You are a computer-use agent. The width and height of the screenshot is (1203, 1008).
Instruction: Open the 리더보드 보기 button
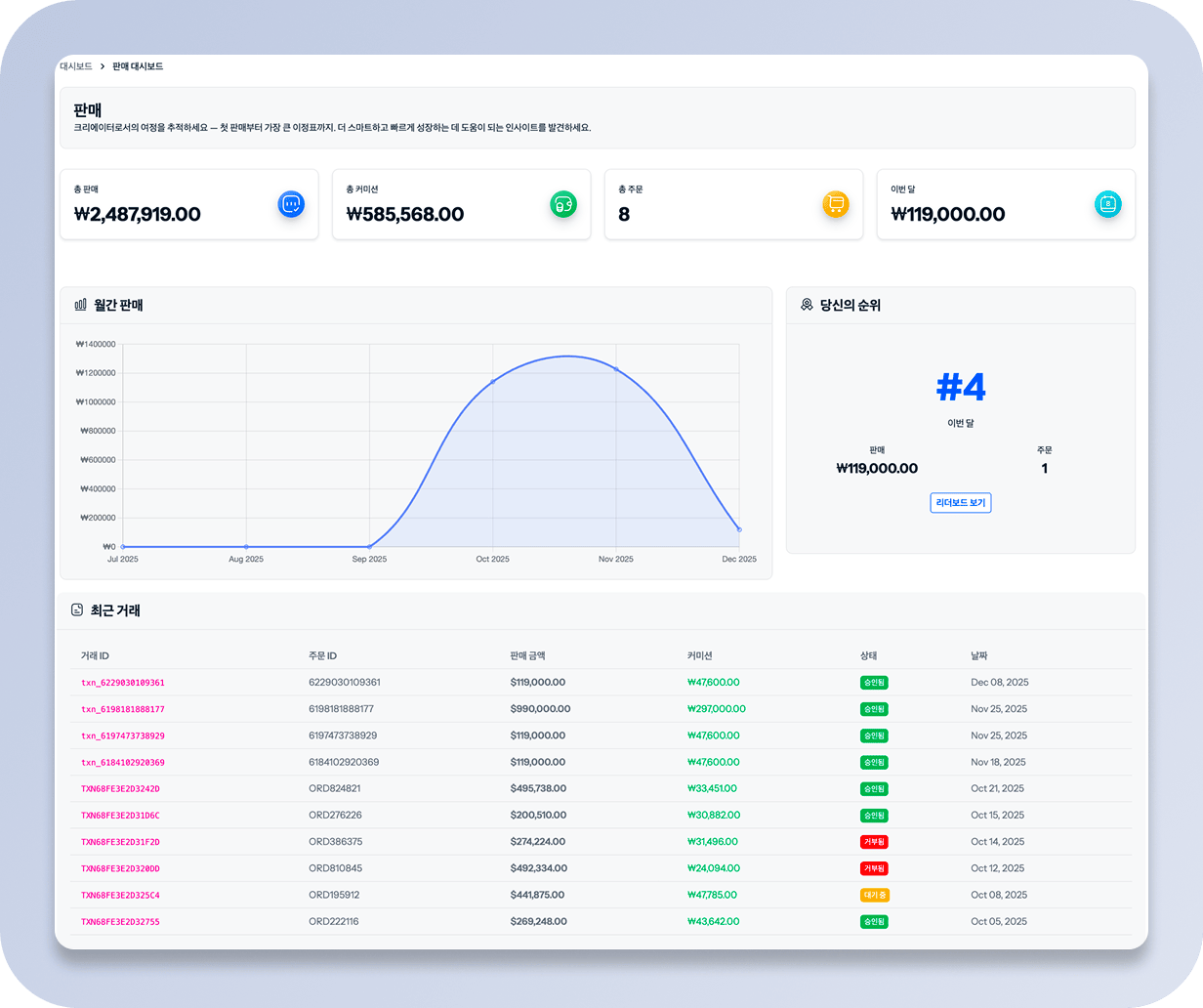tap(961, 503)
